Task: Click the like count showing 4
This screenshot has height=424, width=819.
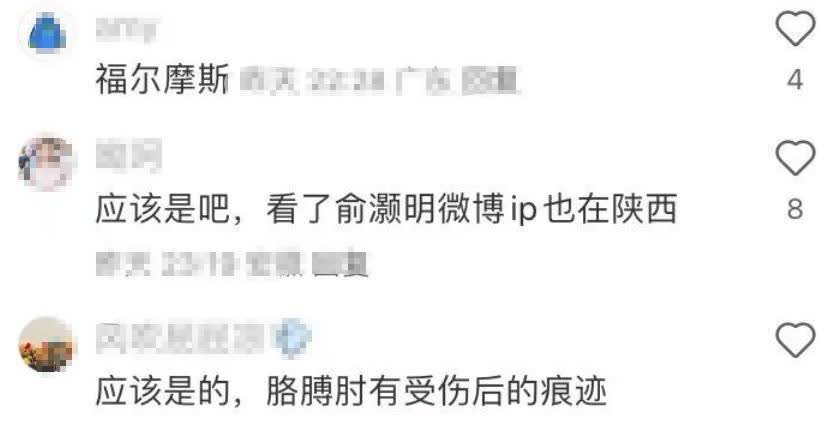Action: click(x=795, y=80)
